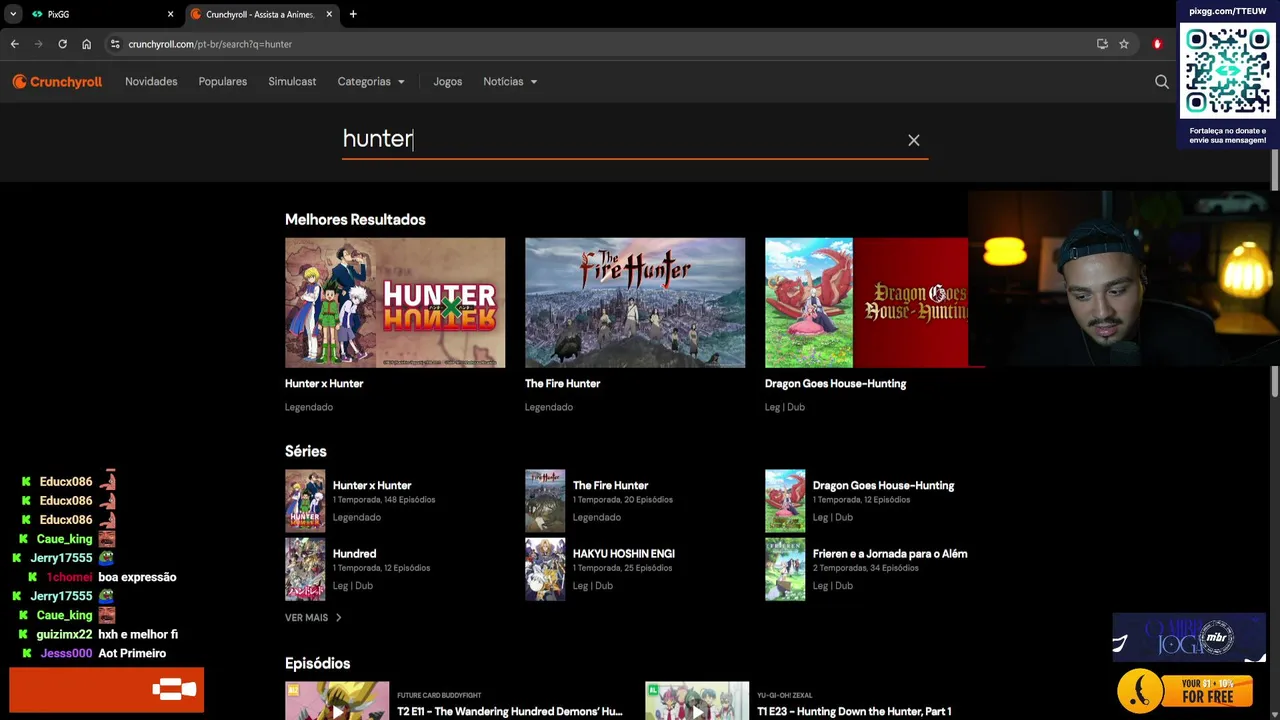The width and height of the screenshot is (1280, 720).
Task: Close the Crunchyroll tab
Action: coord(329,14)
